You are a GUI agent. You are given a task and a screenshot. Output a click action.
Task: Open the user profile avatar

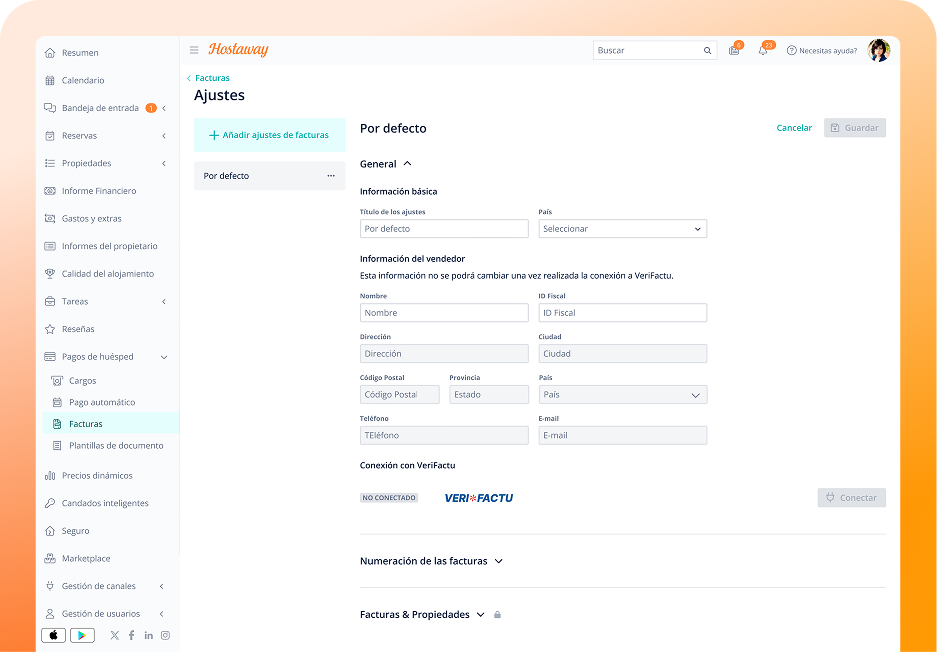click(878, 50)
